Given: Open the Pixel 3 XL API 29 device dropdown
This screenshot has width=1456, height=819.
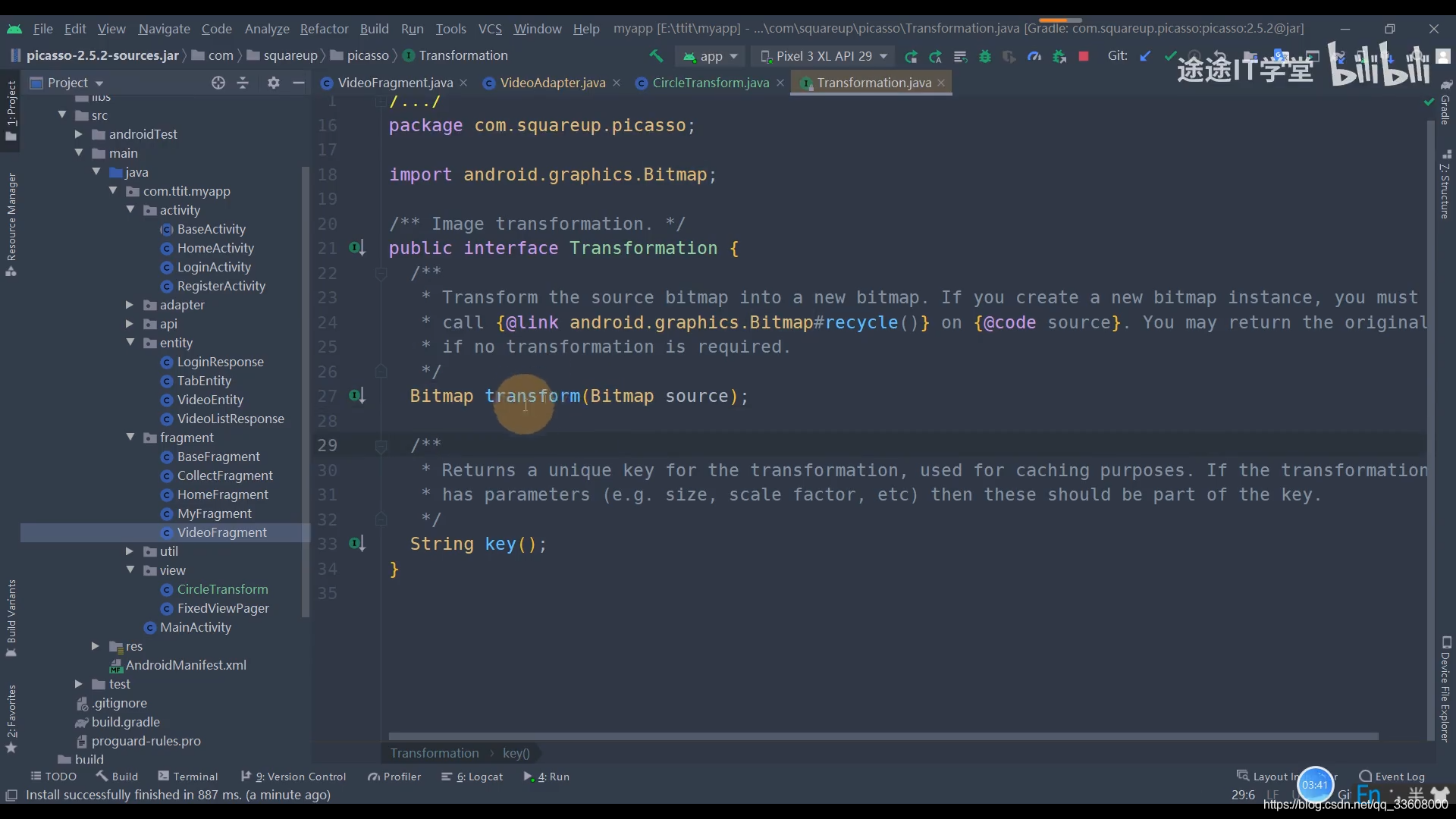Looking at the screenshot, I should 824,56.
